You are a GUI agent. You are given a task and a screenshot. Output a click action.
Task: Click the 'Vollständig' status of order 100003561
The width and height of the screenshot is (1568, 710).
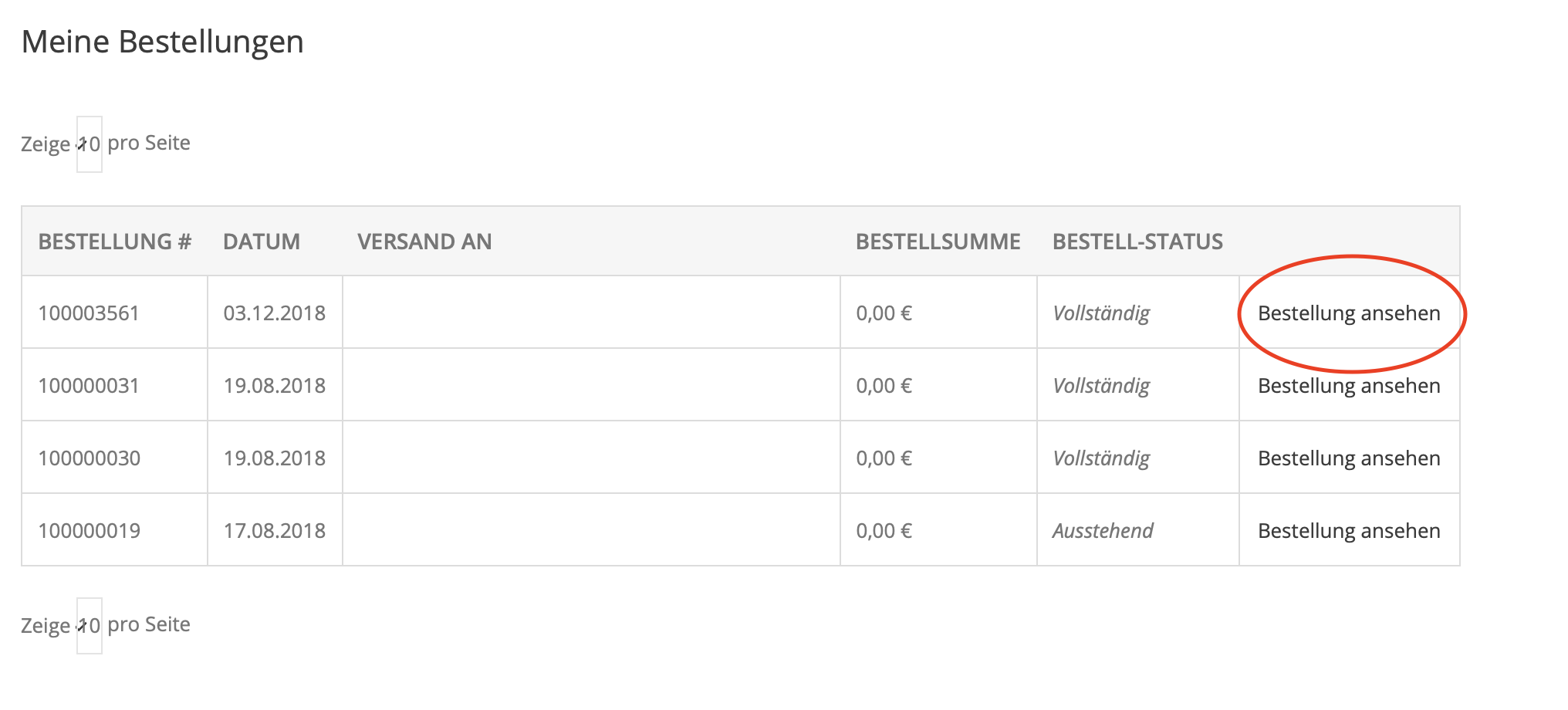click(1101, 313)
